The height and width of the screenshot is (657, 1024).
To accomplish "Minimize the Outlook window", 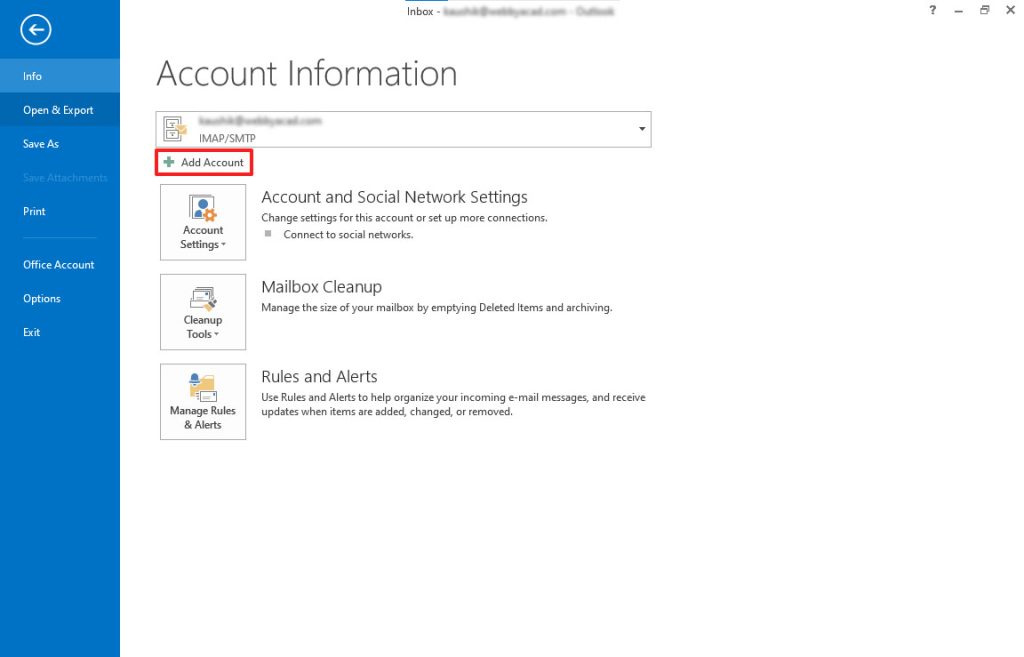I will [x=958, y=10].
